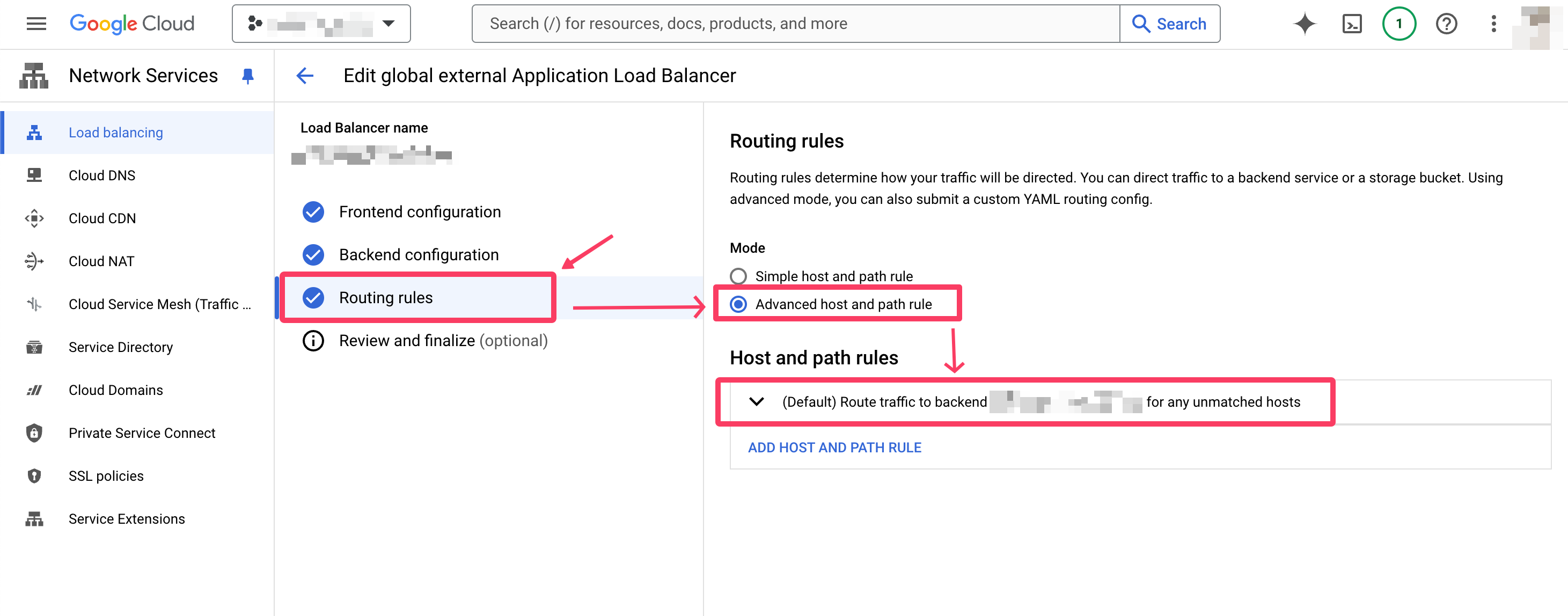The height and width of the screenshot is (616, 1568).
Task: Go back using the left arrow
Action: tap(304, 76)
